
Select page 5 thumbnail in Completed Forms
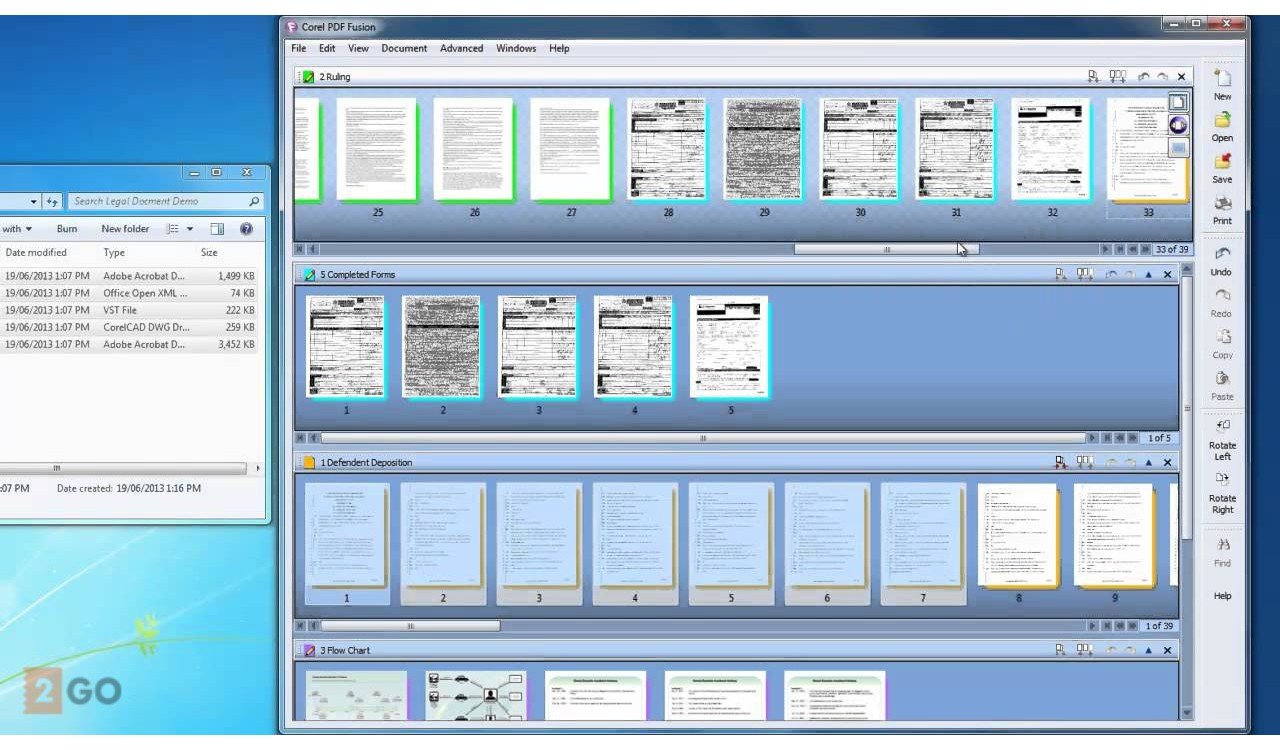click(729, 346)
